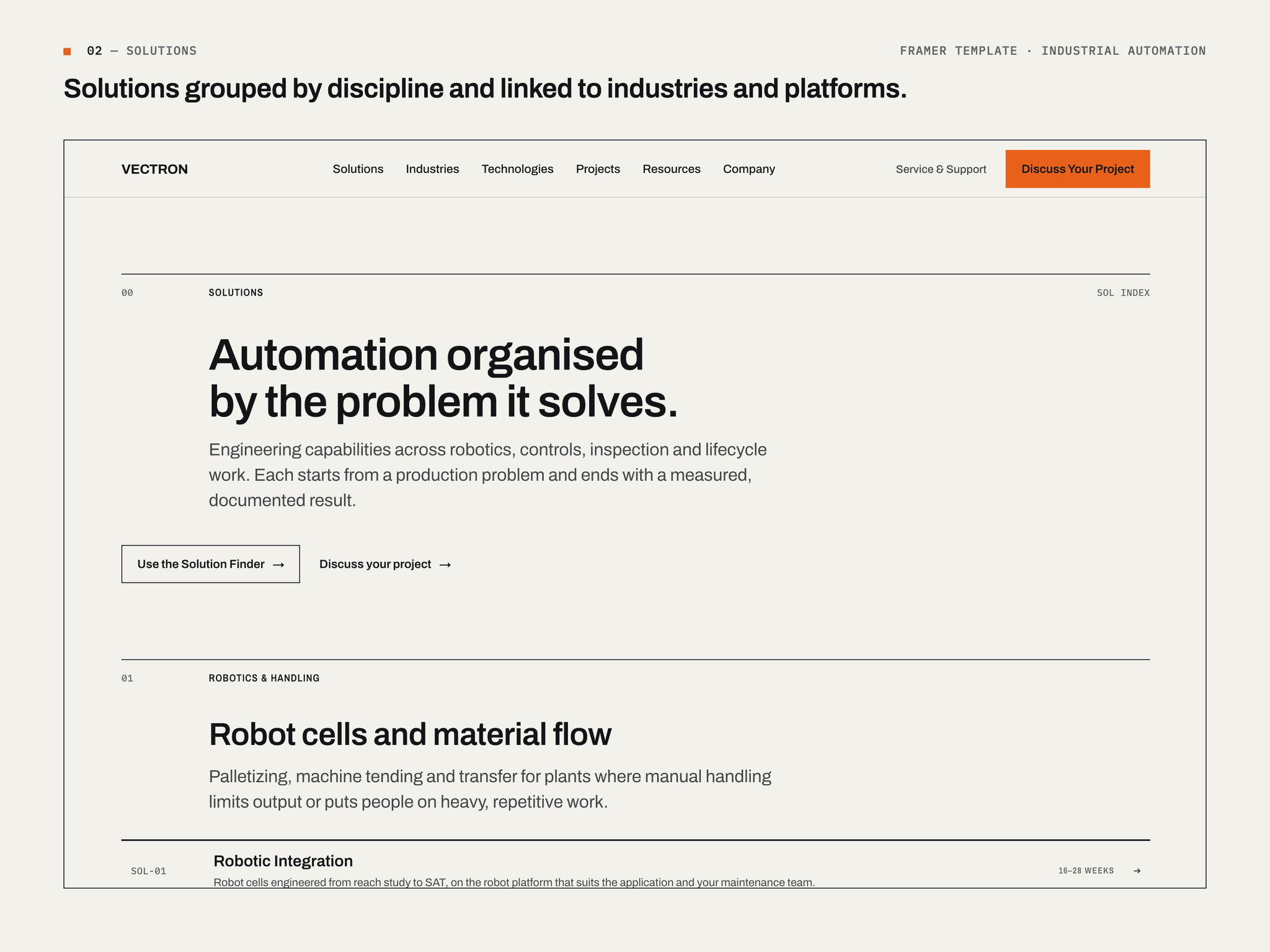Open the Company nav item
Viewport: 1270px width, 952px height.
(749, 169)
